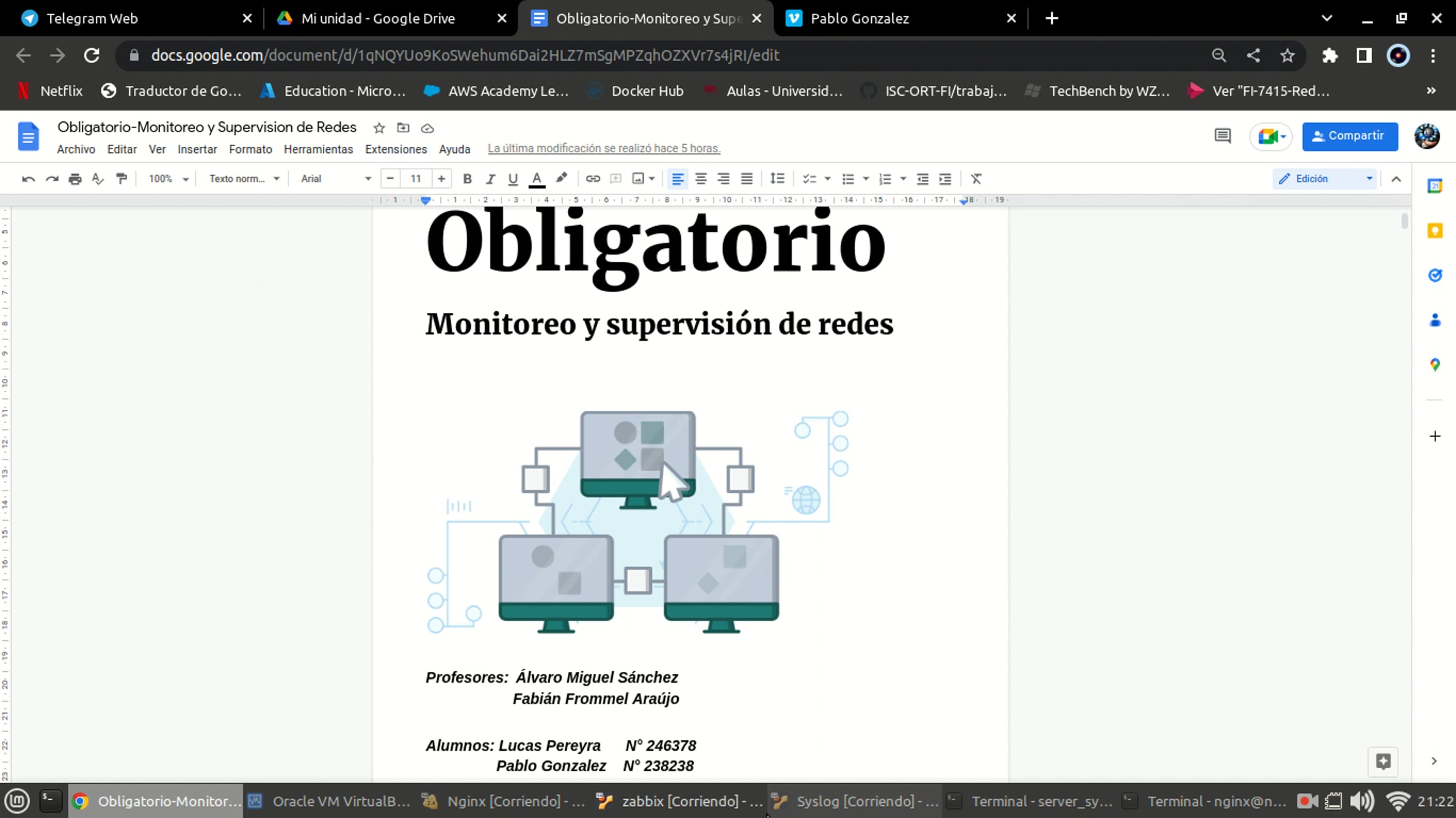
Task: Open the comment history icon
Action: click(x=1222, y=136)
